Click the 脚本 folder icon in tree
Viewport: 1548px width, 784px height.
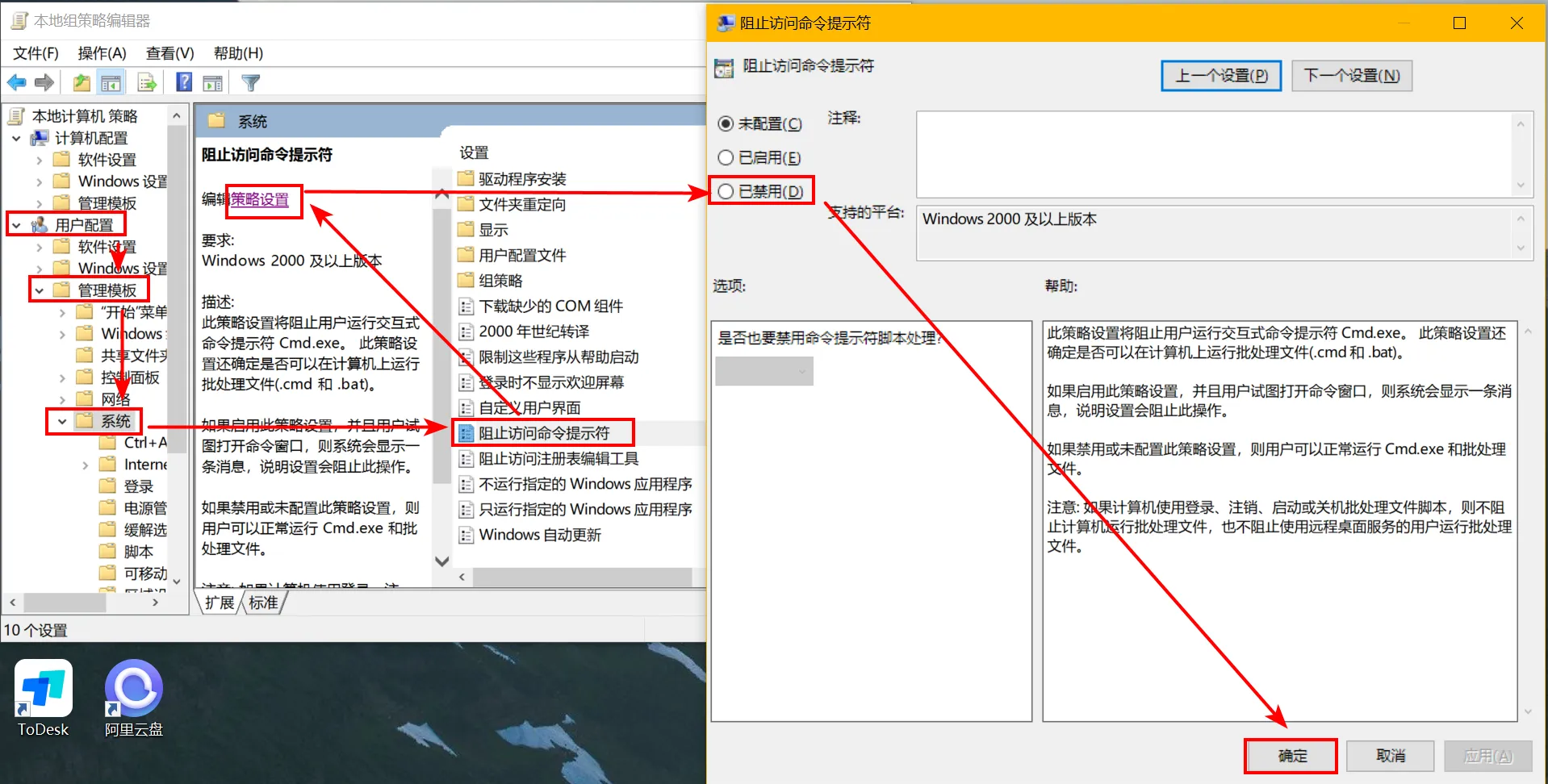pyautogui.click(x=107, y=551)
